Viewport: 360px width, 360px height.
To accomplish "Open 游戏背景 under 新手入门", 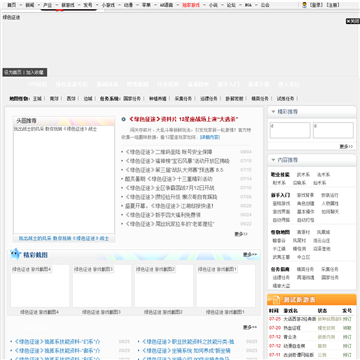I will point(305,195).
